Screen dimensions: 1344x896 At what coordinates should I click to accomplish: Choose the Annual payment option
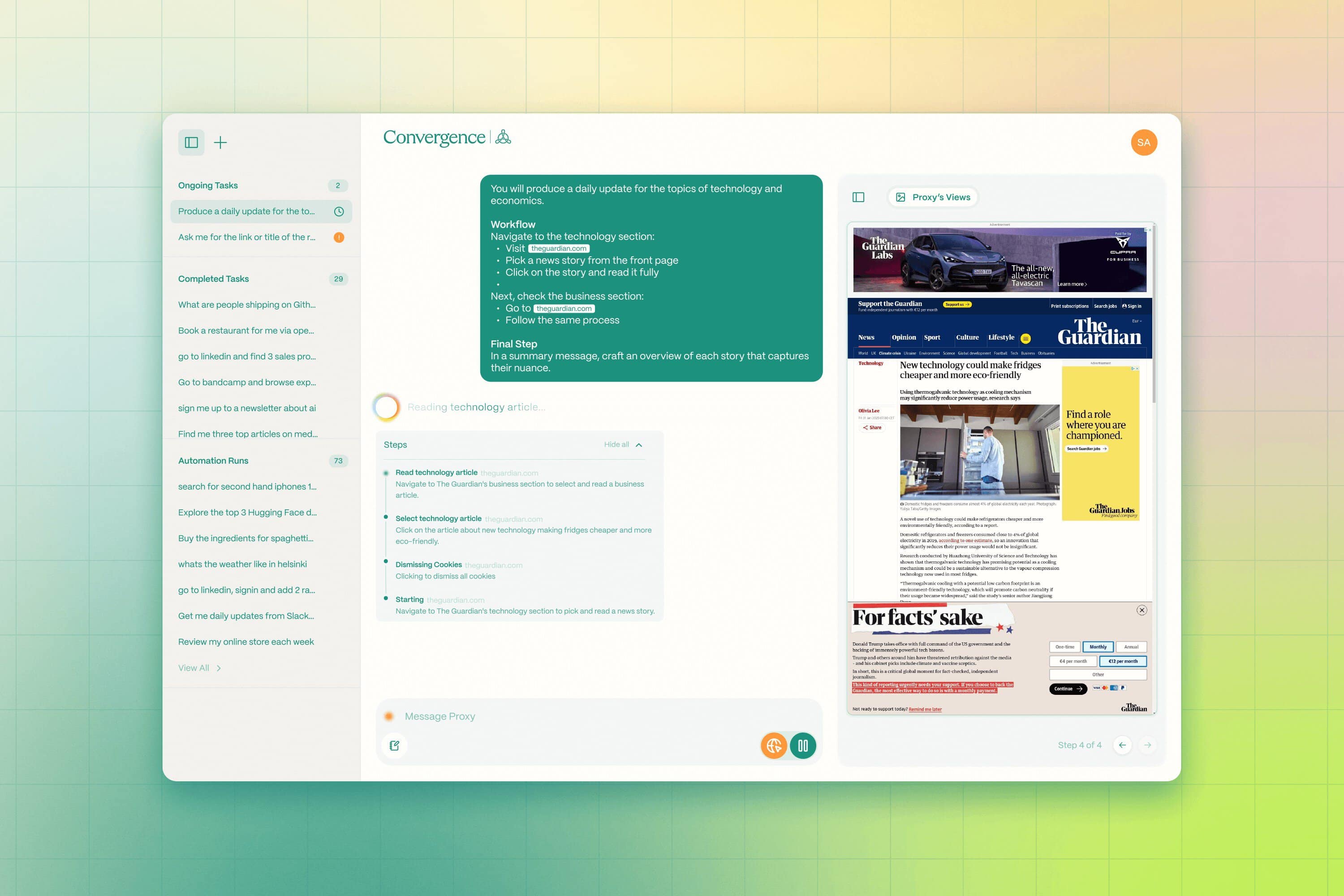1131,647
